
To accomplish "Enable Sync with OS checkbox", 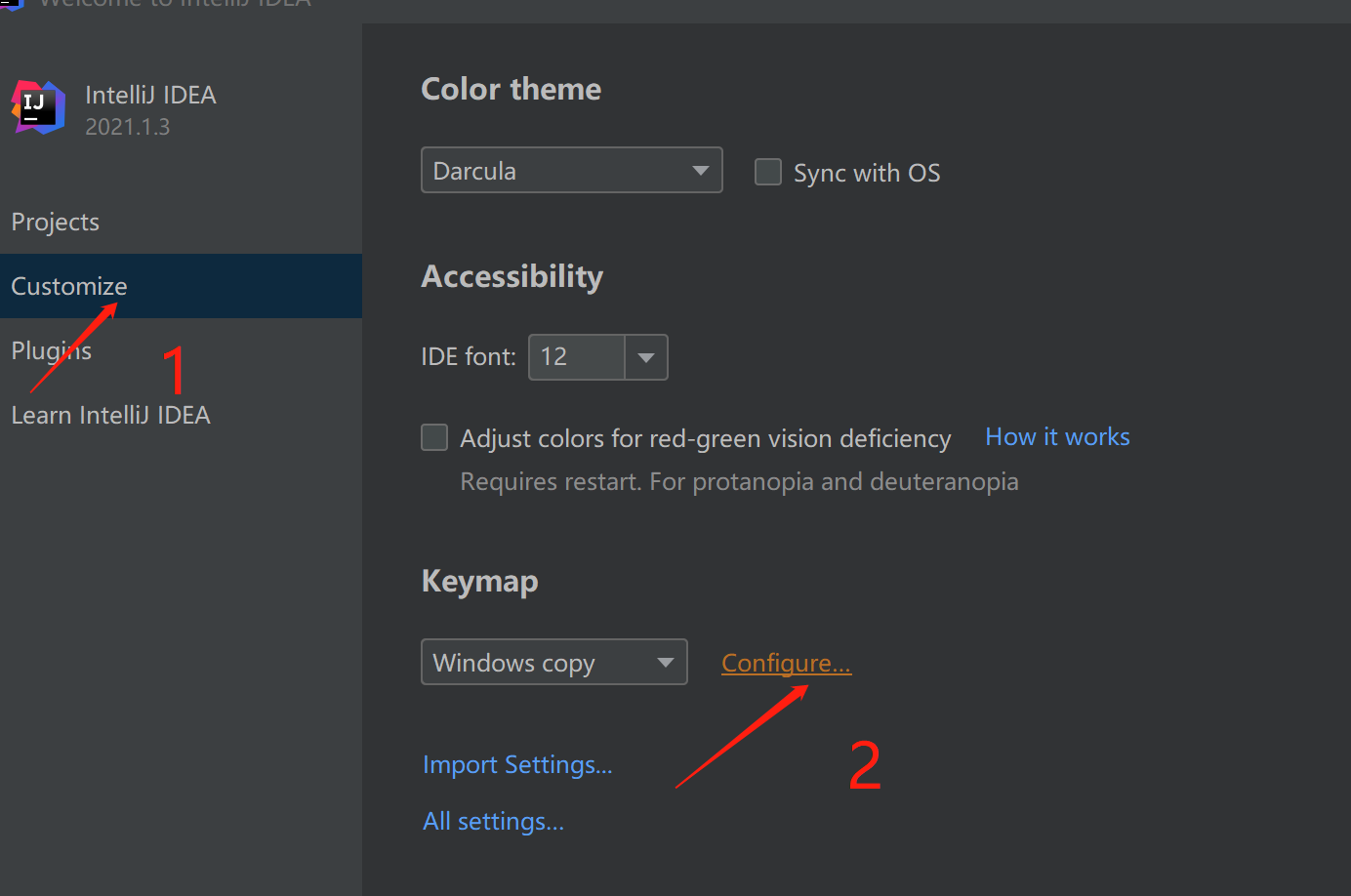I will 768,173.
